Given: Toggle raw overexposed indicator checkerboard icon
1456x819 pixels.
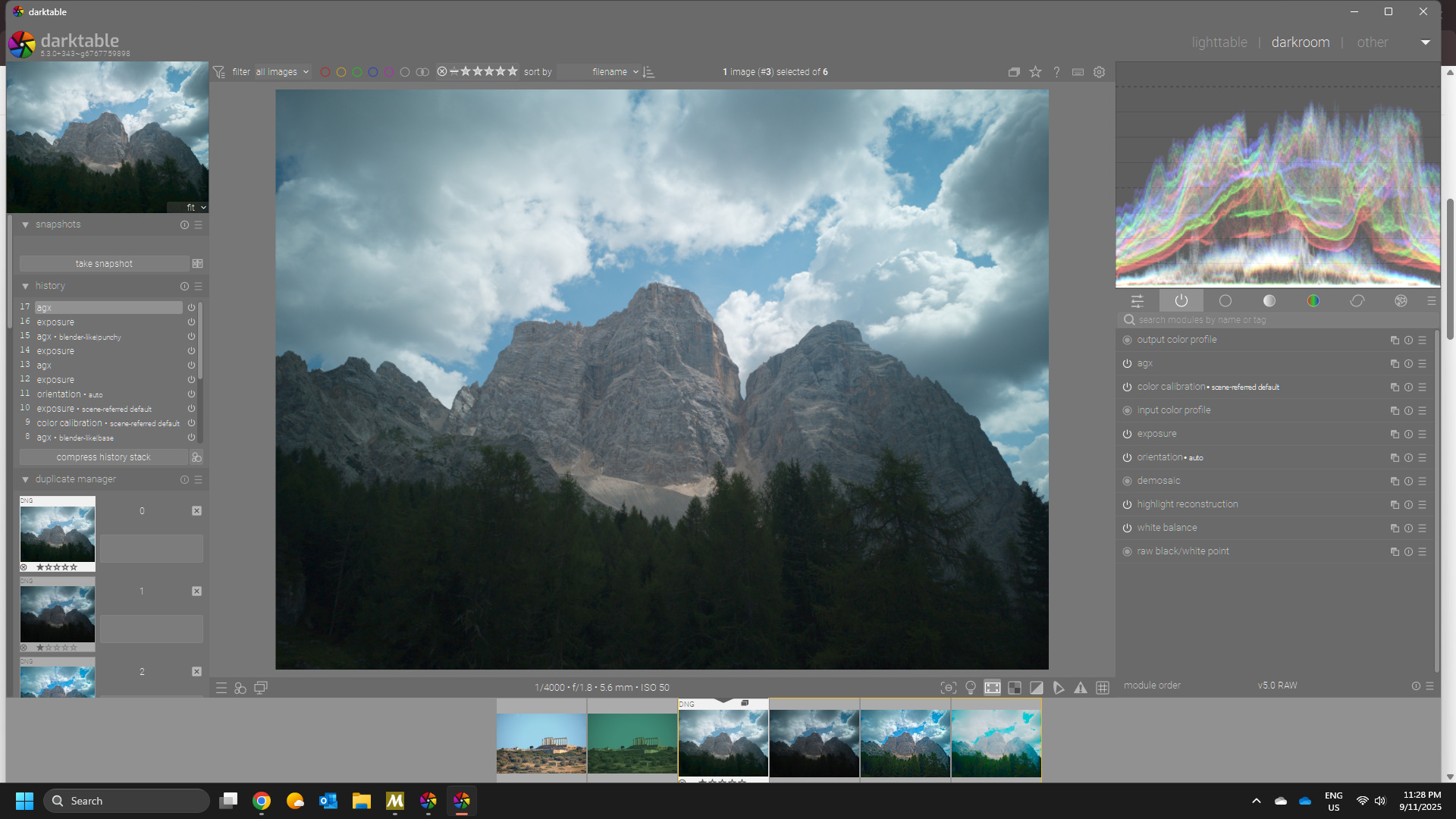Looking at the screenshot, I should (1014, 688).
